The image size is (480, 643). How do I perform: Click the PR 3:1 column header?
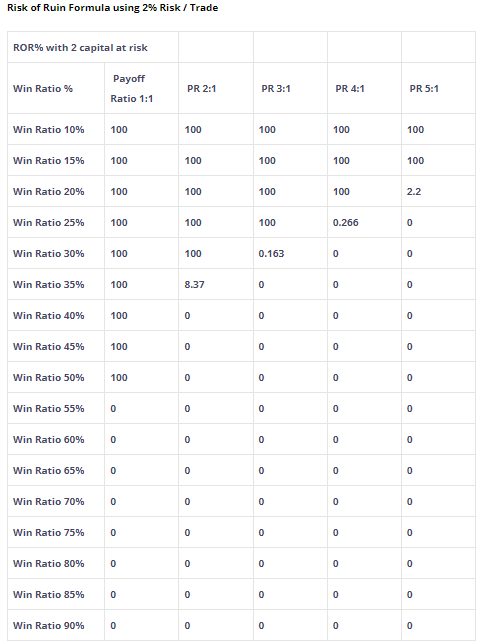coord(290,89)
